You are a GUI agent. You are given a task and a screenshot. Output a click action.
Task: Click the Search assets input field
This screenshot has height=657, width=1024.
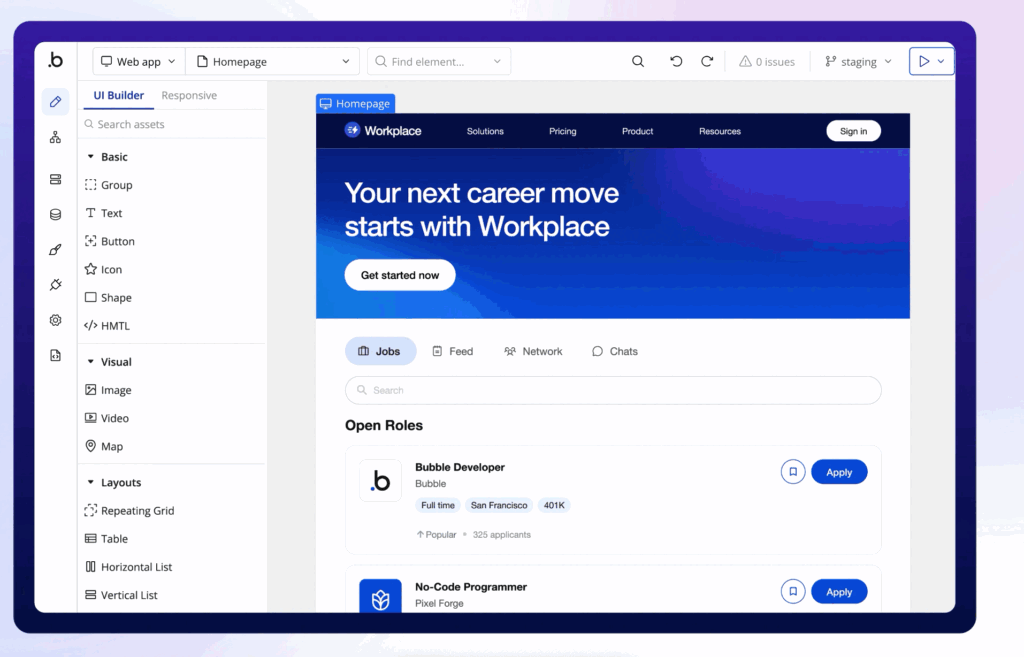coord(172,125)
